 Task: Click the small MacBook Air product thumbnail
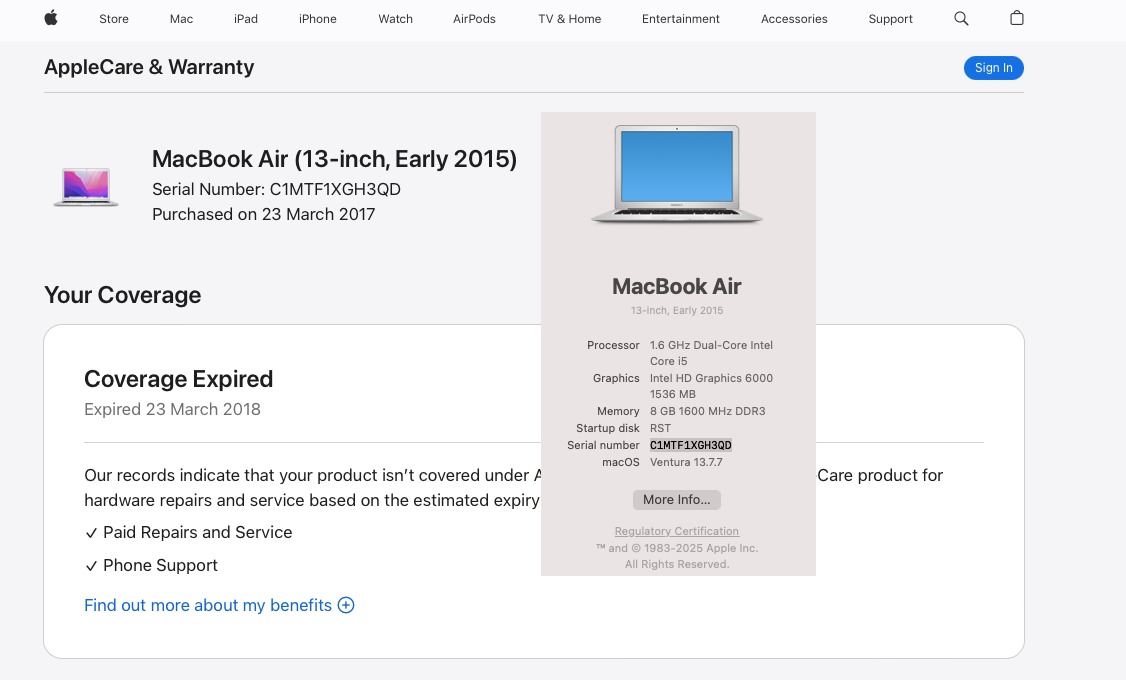click(x=86, y=187)
